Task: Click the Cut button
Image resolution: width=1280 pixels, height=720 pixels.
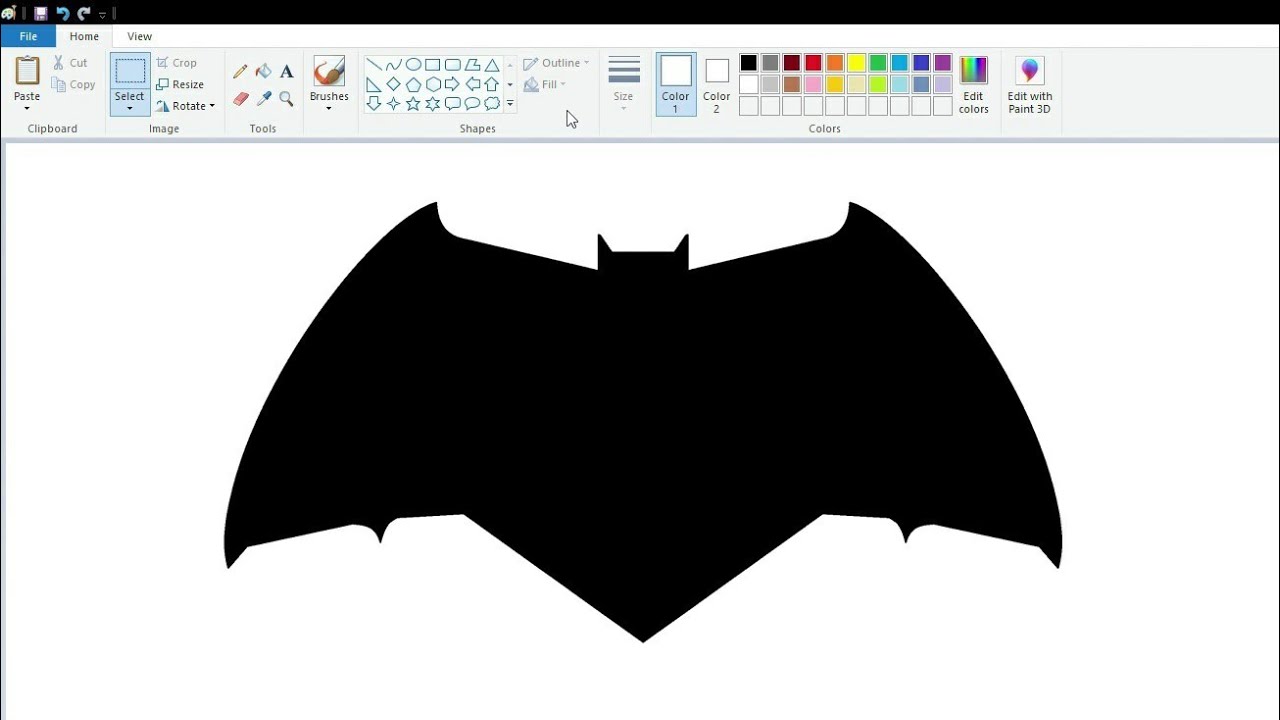Action: click(70, 63)
